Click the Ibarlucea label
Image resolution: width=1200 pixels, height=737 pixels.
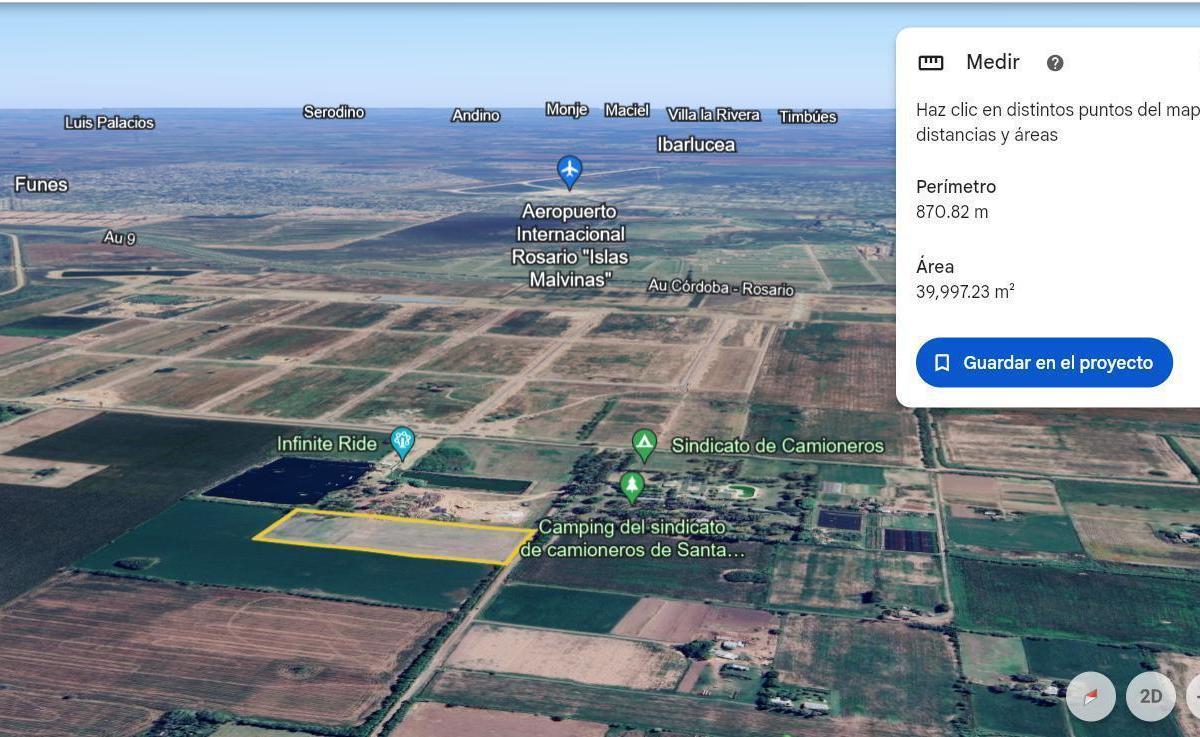click(x=696, y=144)
